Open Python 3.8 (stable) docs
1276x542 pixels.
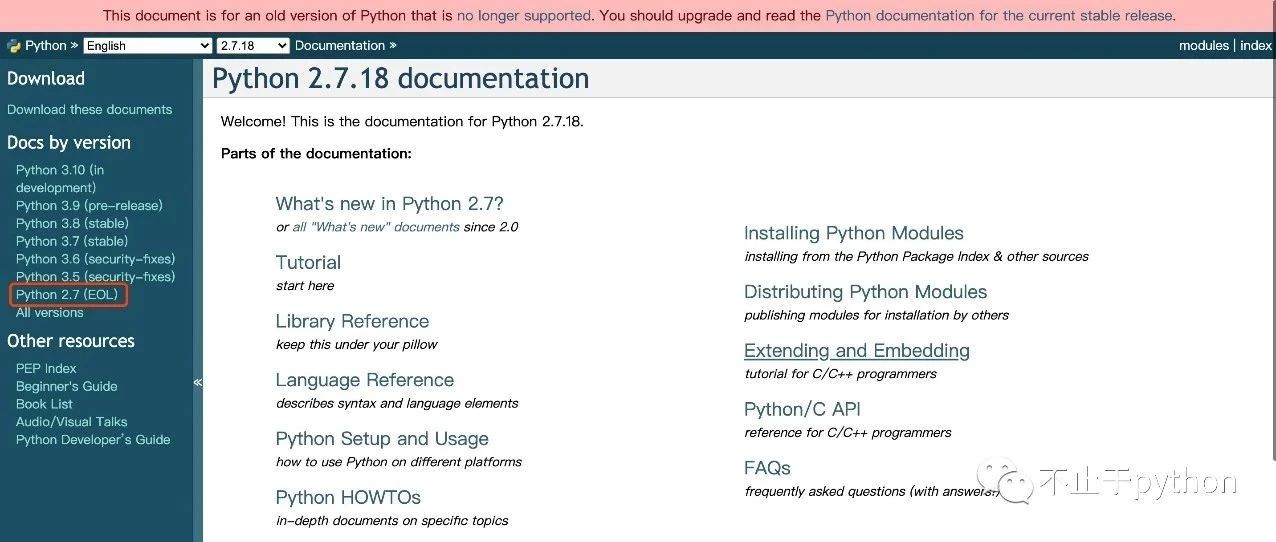[x=72, y=224]
